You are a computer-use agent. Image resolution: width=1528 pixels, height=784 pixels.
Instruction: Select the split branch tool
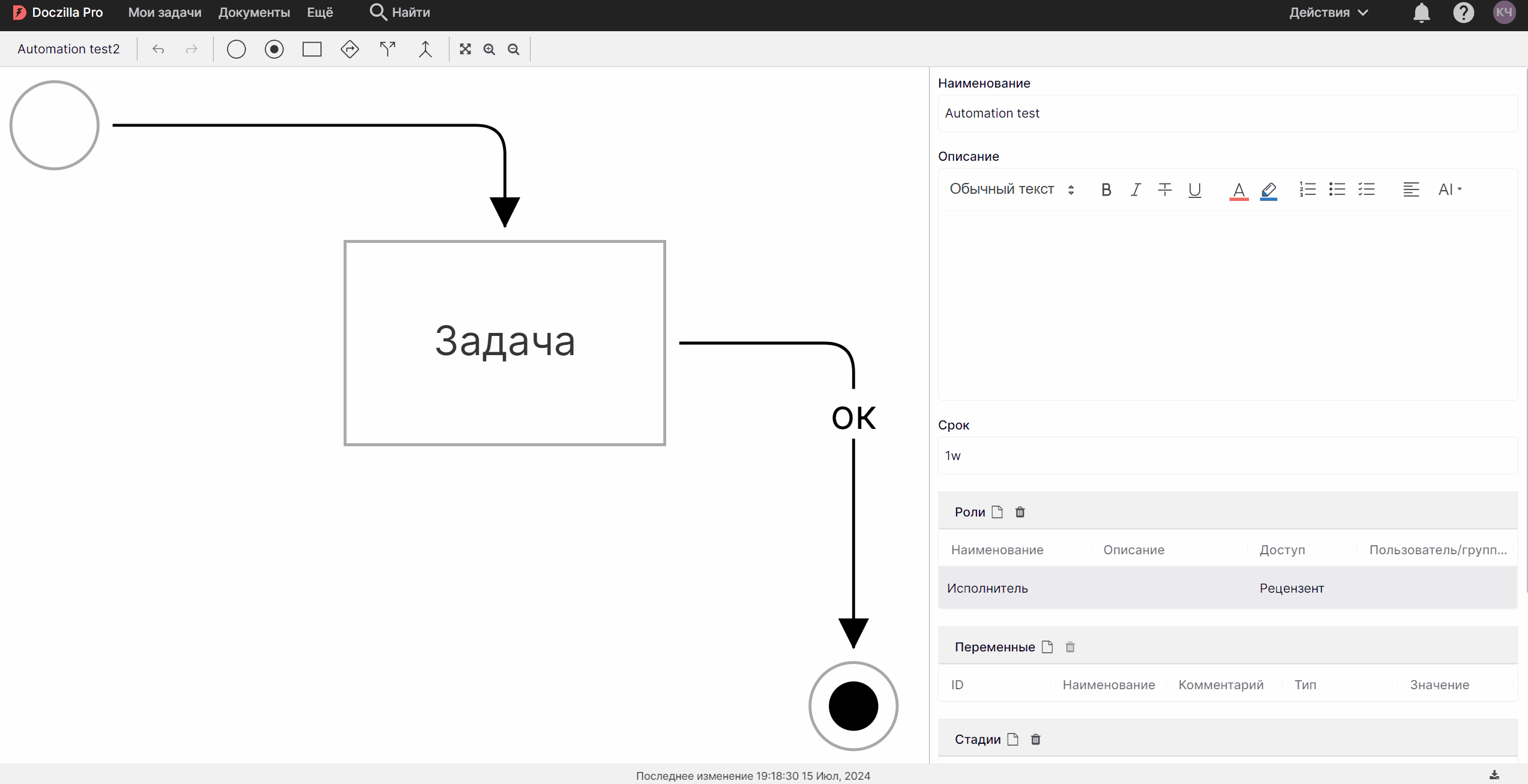tap(388, 49)
